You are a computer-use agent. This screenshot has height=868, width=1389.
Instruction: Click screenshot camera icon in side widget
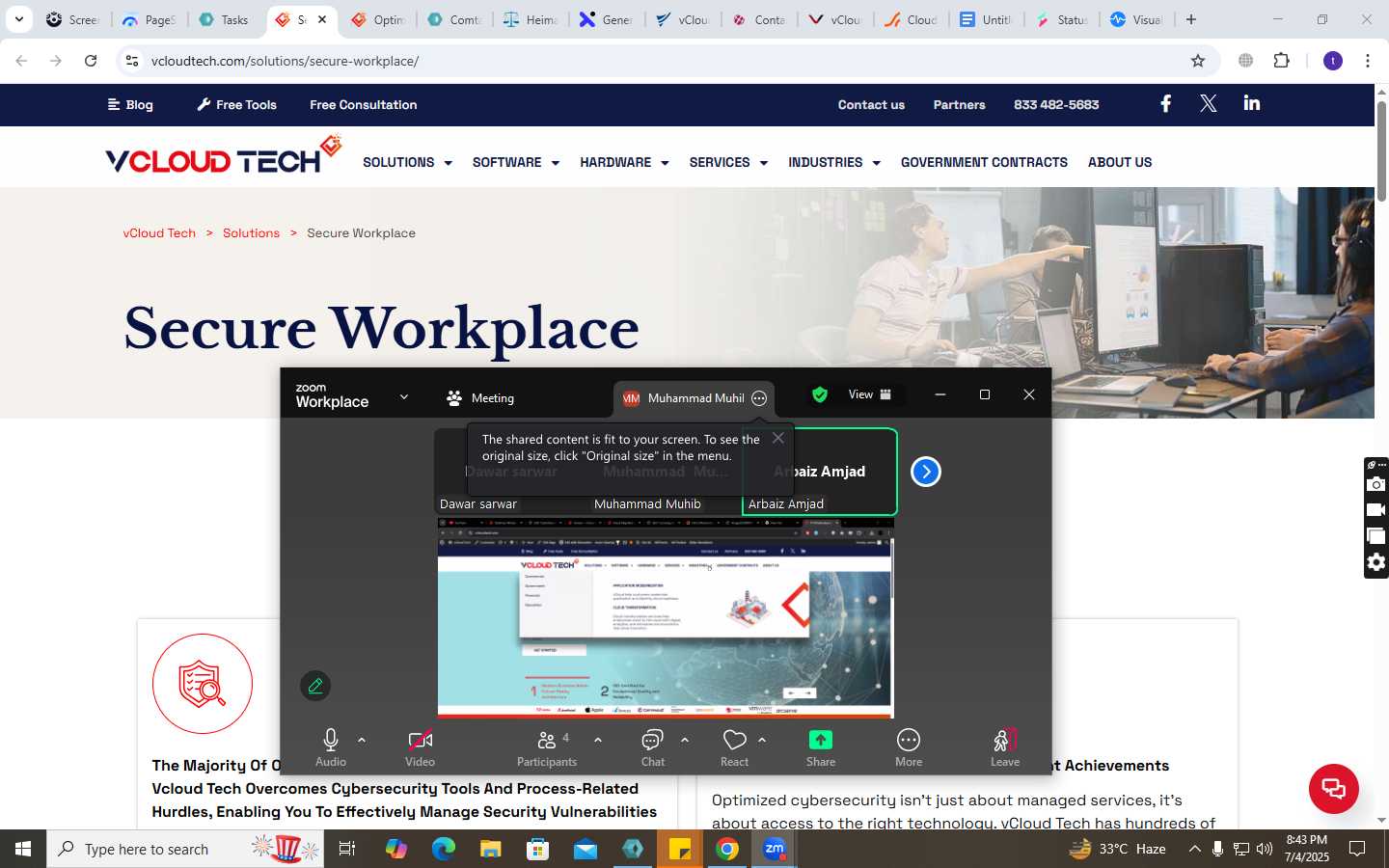[1376, 484]
